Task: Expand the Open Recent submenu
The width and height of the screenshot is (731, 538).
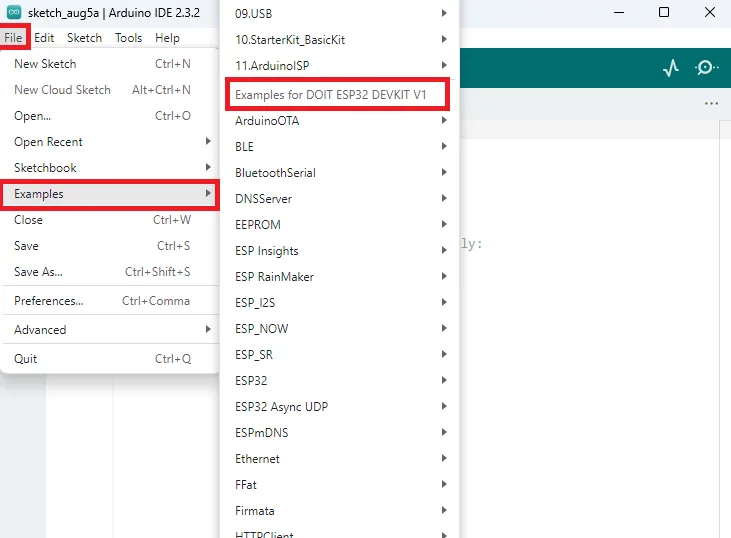Action: pyautogui.click(x=110, y=142)
